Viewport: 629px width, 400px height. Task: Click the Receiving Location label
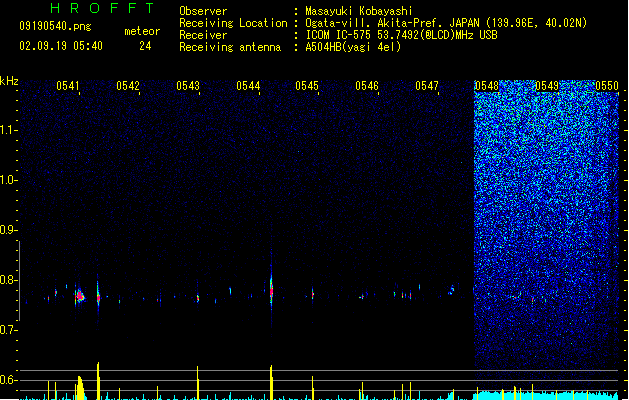[x=233, y=23]
